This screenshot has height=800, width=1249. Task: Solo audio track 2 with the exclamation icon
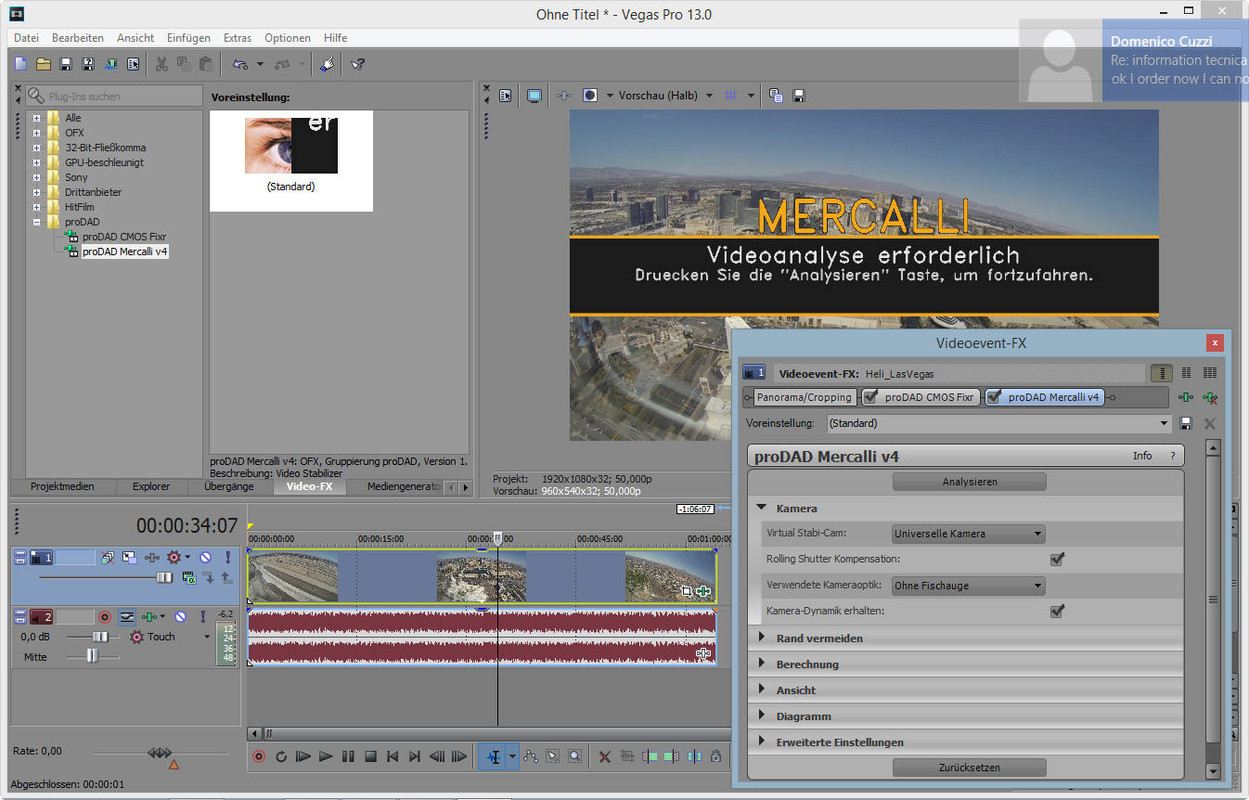(203, 617)
